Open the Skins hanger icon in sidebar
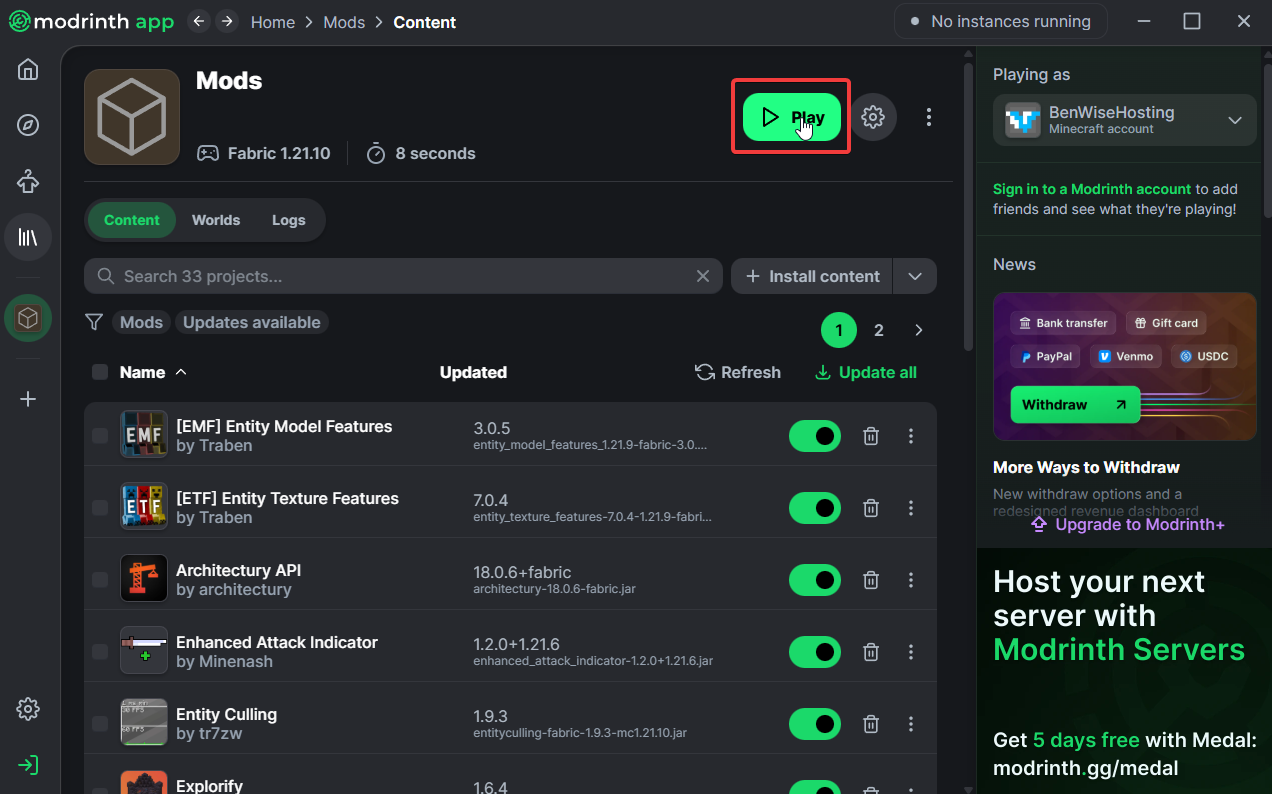1272x794 pixels. 28,181
